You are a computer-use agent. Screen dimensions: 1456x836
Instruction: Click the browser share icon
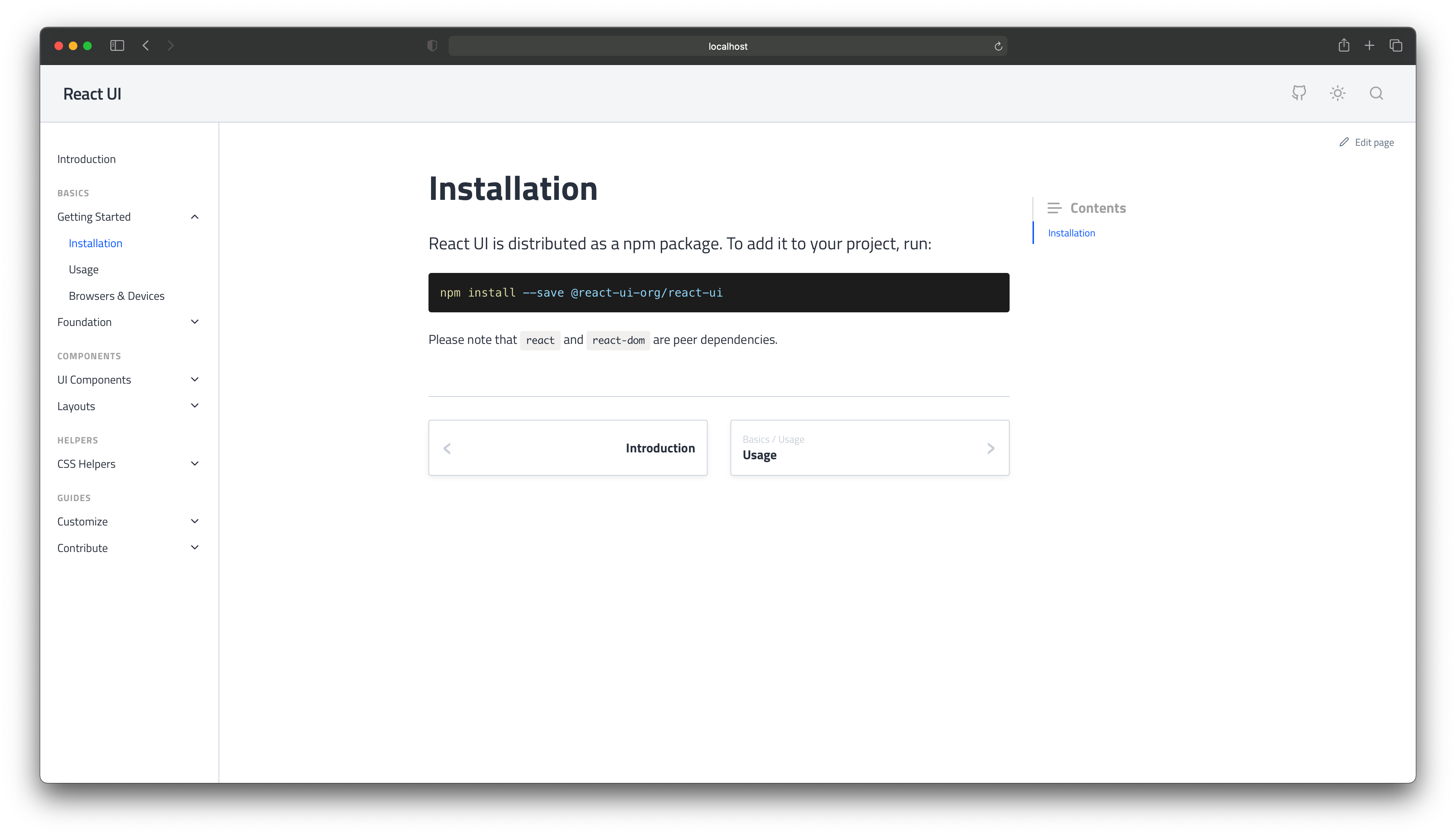[1344, 46]
